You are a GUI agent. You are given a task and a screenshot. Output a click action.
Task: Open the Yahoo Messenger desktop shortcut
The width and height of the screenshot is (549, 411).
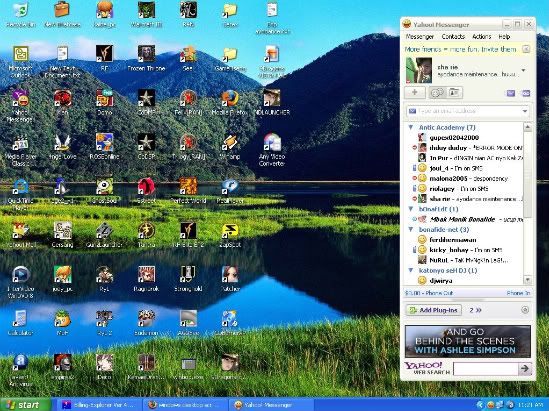pyautogui.click(x=20, y=105)
